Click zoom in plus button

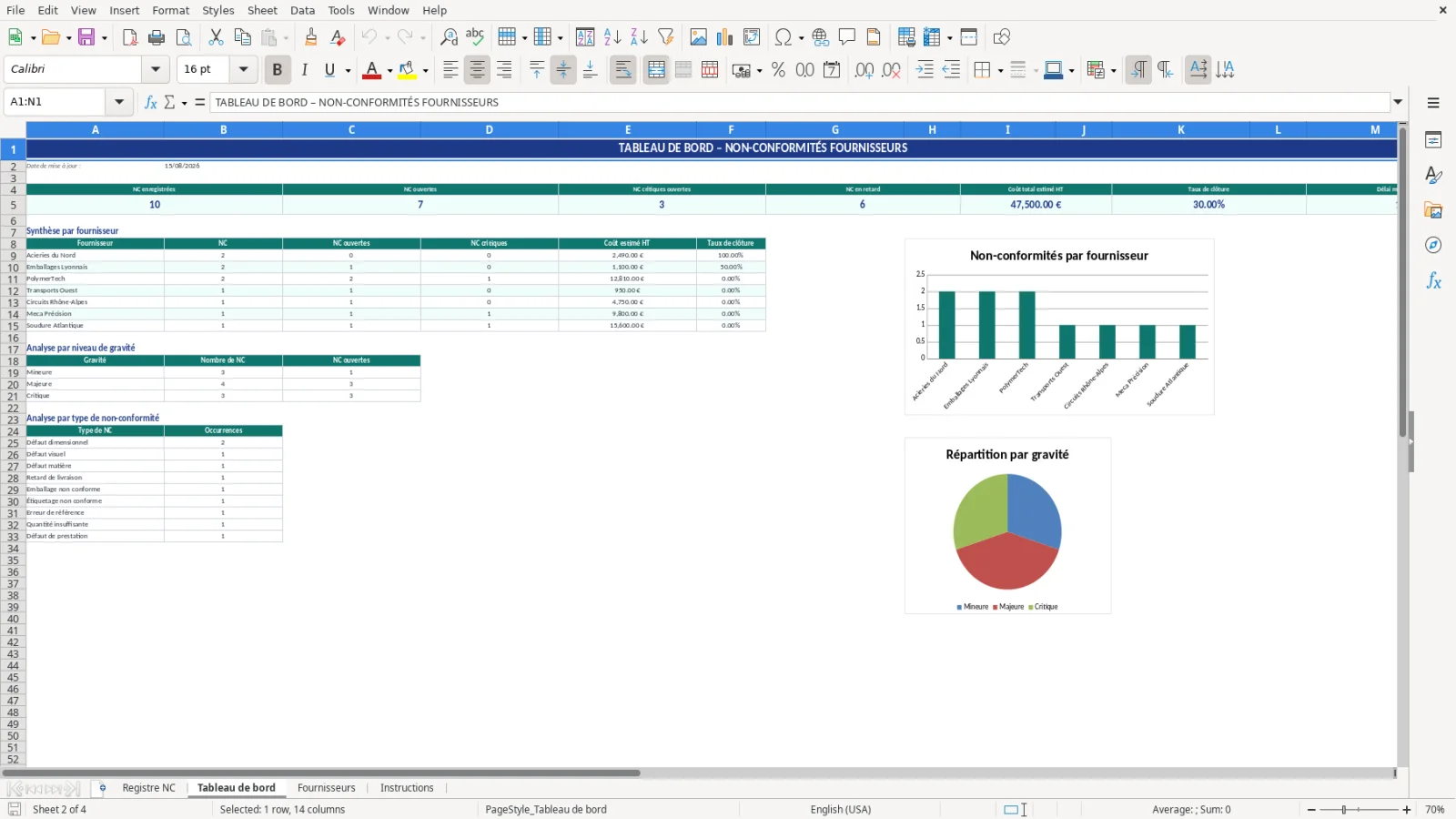pos(1407,809)
